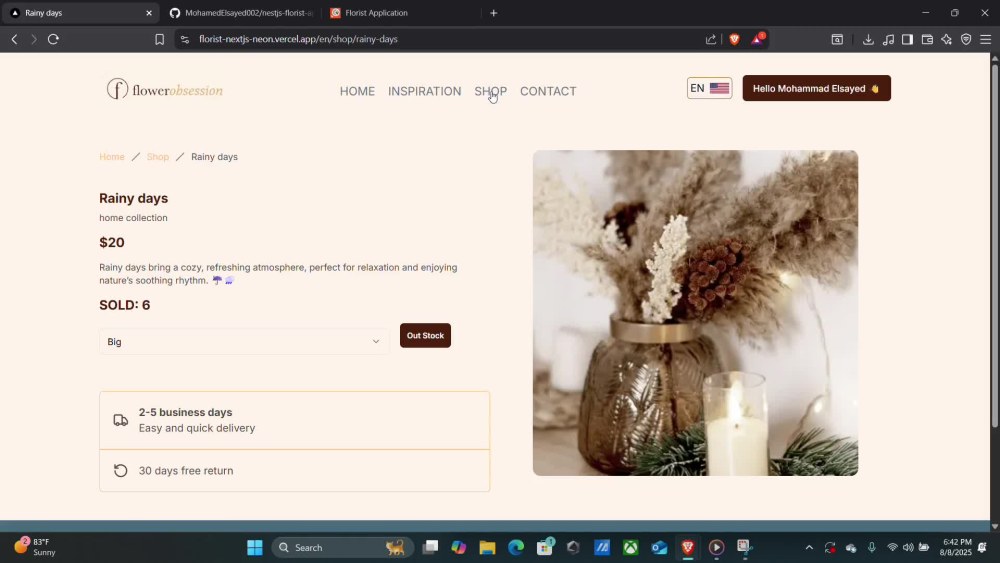Follow the Home breadcrumb link

[112, 157]
